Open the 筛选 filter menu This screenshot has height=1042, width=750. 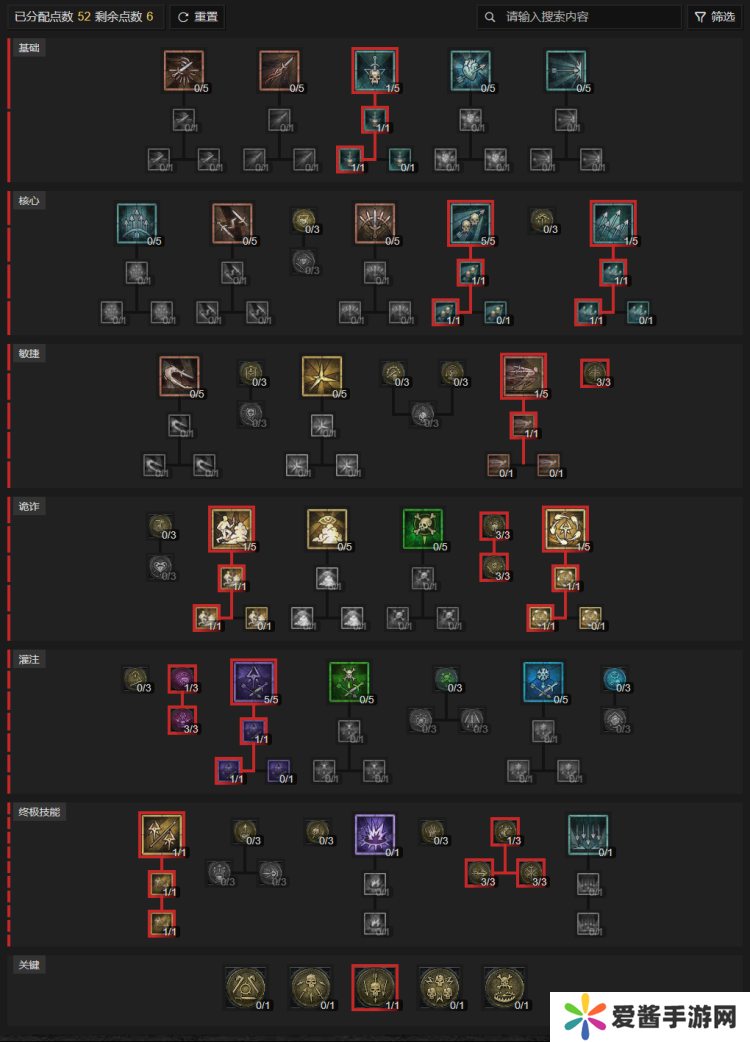coord(715,17)
